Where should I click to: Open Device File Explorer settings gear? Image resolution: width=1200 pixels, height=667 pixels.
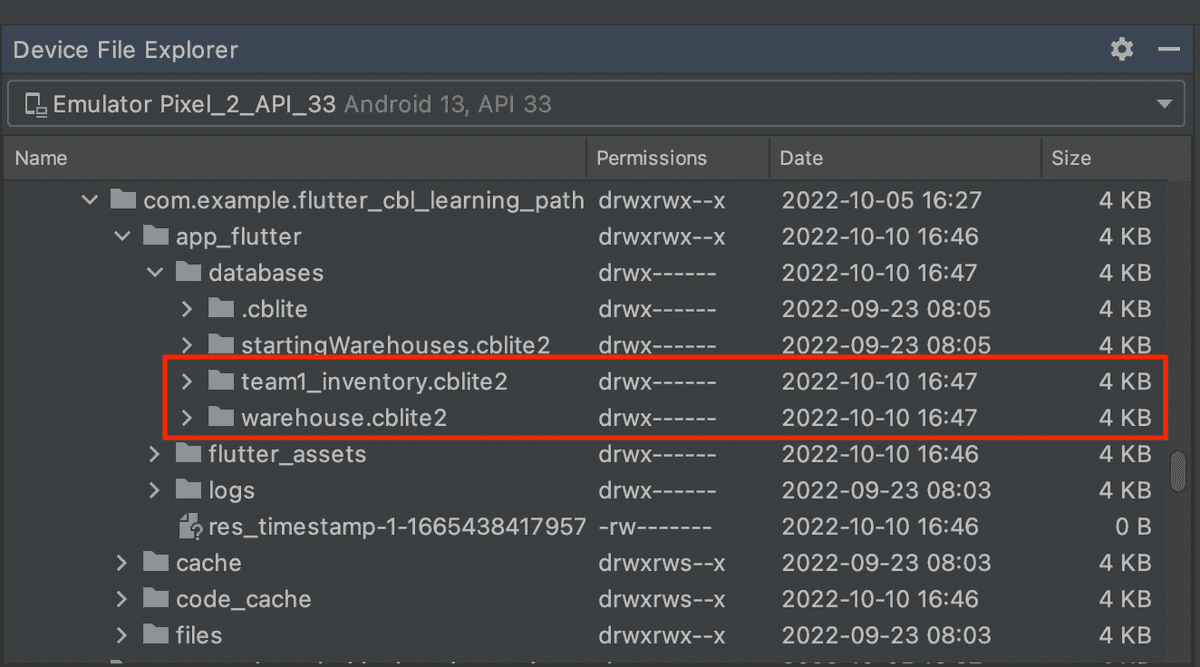(1122, 49)
